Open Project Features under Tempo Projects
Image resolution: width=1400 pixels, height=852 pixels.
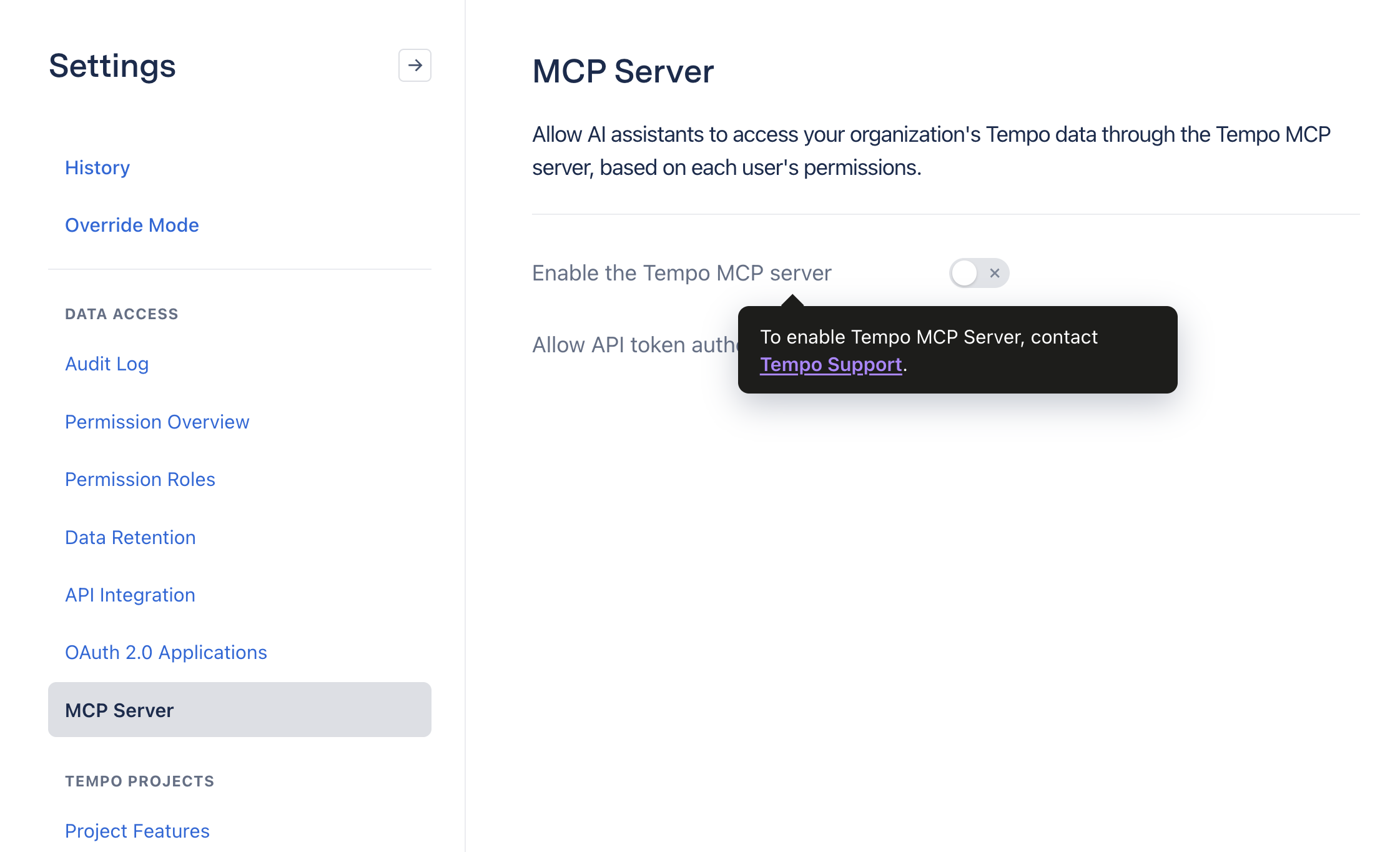(137, 831)
